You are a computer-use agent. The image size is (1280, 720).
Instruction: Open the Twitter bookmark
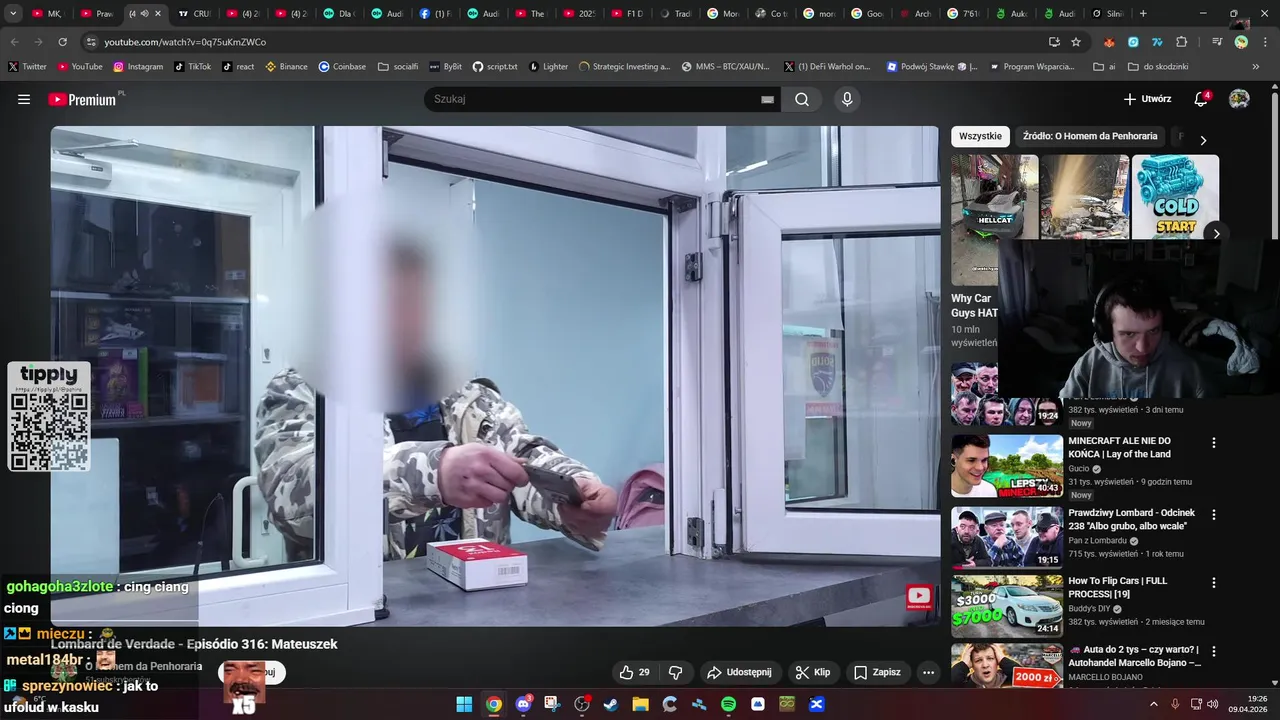(27, 67)
